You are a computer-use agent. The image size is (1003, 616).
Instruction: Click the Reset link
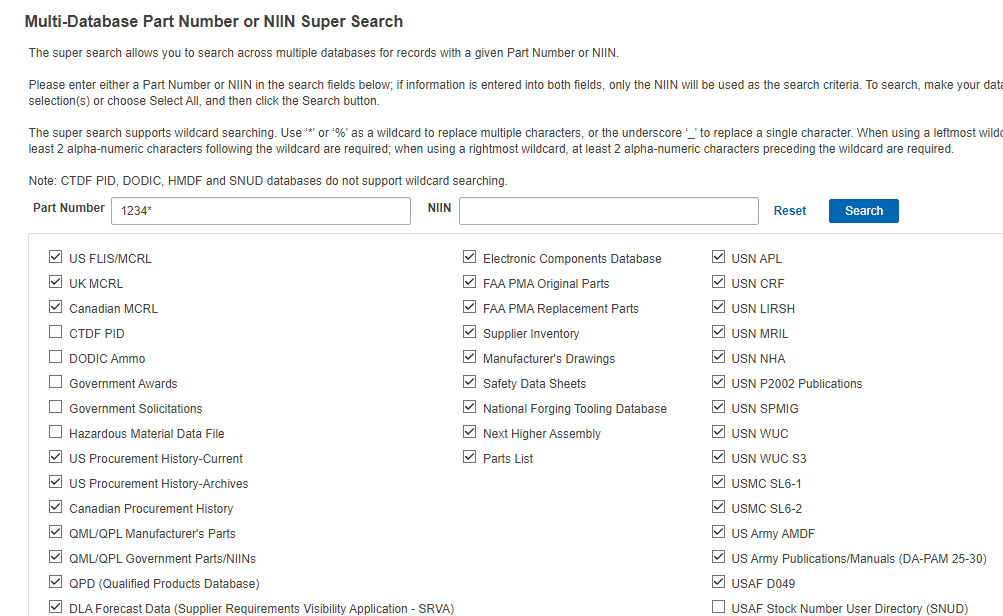tap(789, 211)
